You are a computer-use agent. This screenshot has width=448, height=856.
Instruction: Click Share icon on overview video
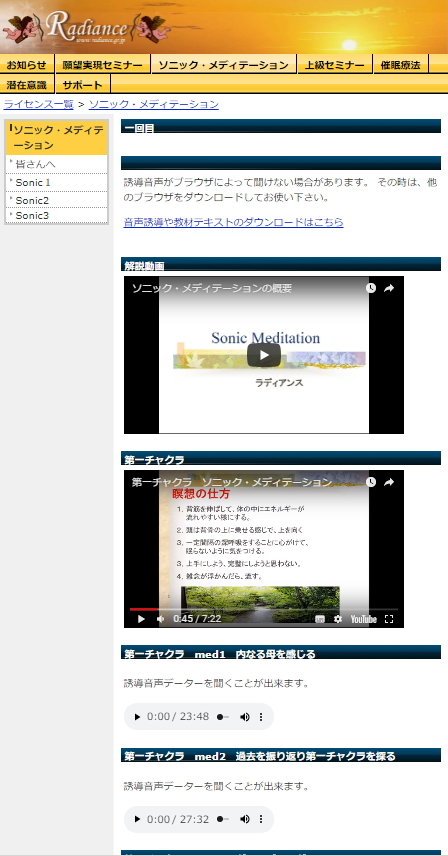(389, 288)
